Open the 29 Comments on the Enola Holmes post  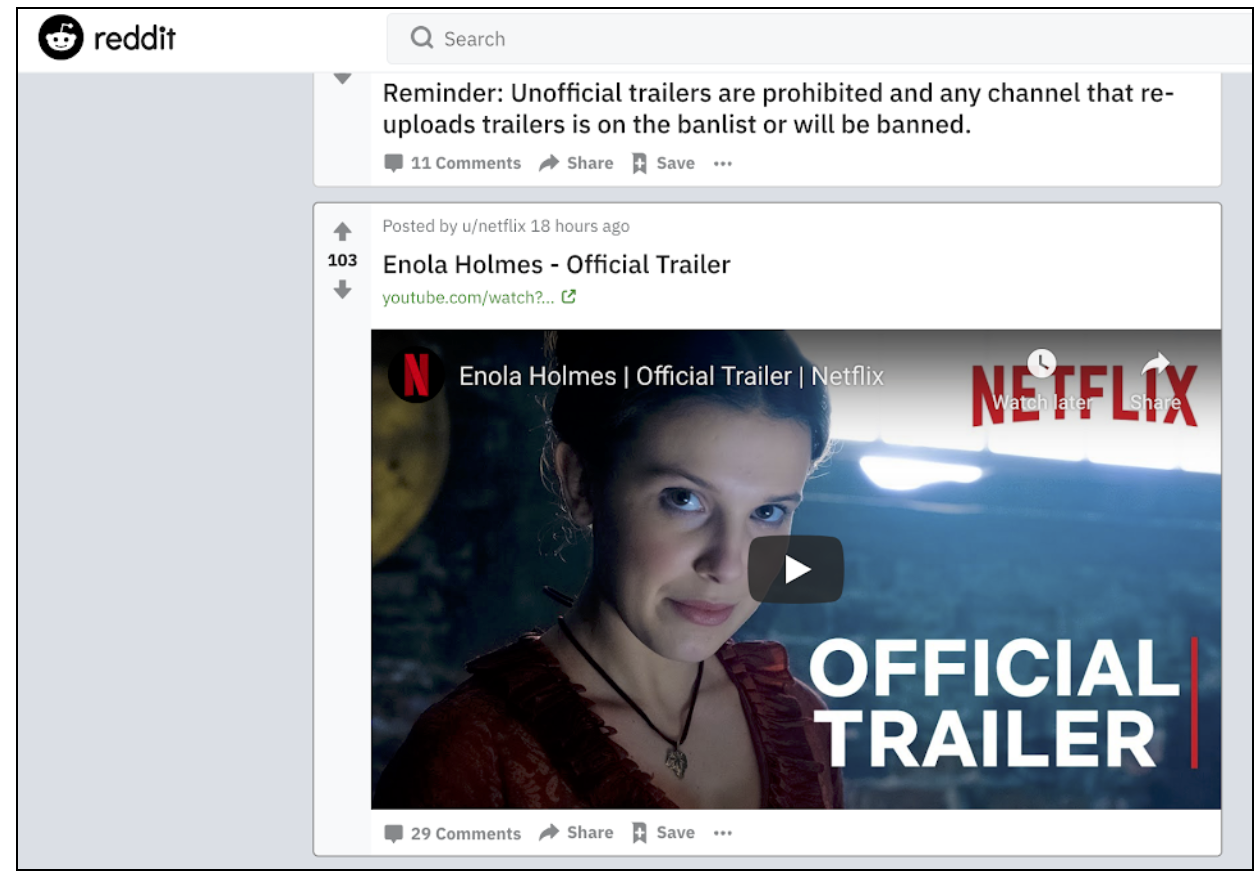pos(453,833)
